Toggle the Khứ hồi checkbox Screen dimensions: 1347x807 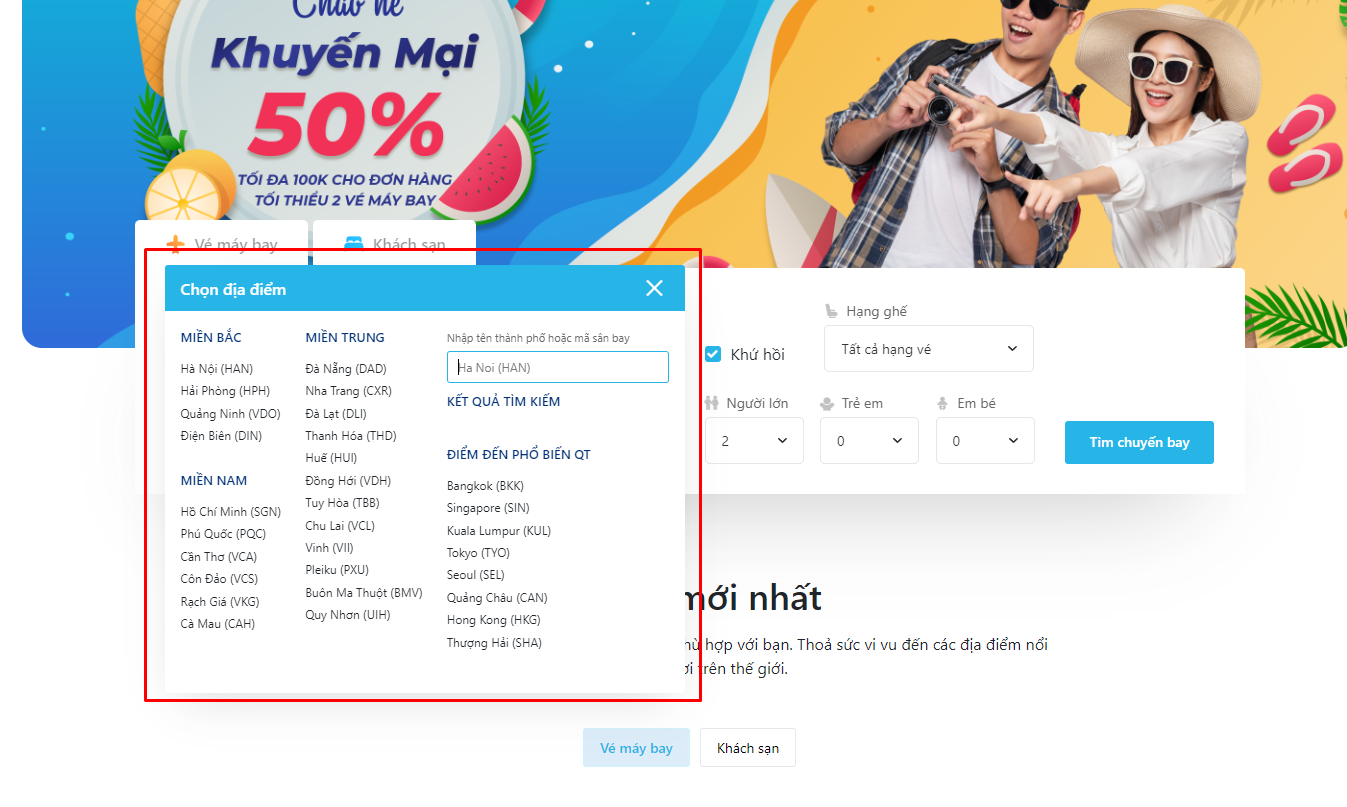point(713,354)
